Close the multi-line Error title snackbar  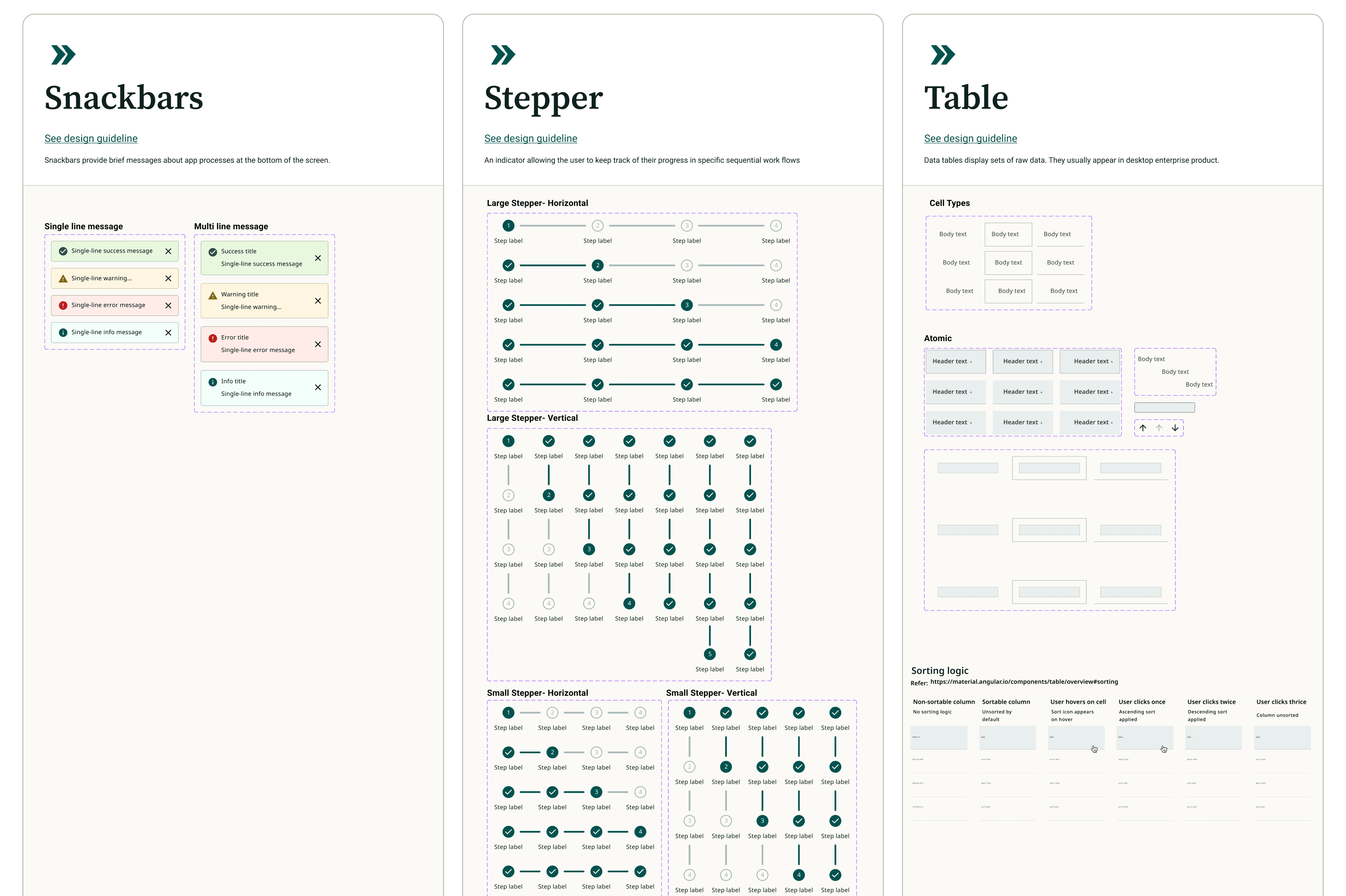(318, 344)
